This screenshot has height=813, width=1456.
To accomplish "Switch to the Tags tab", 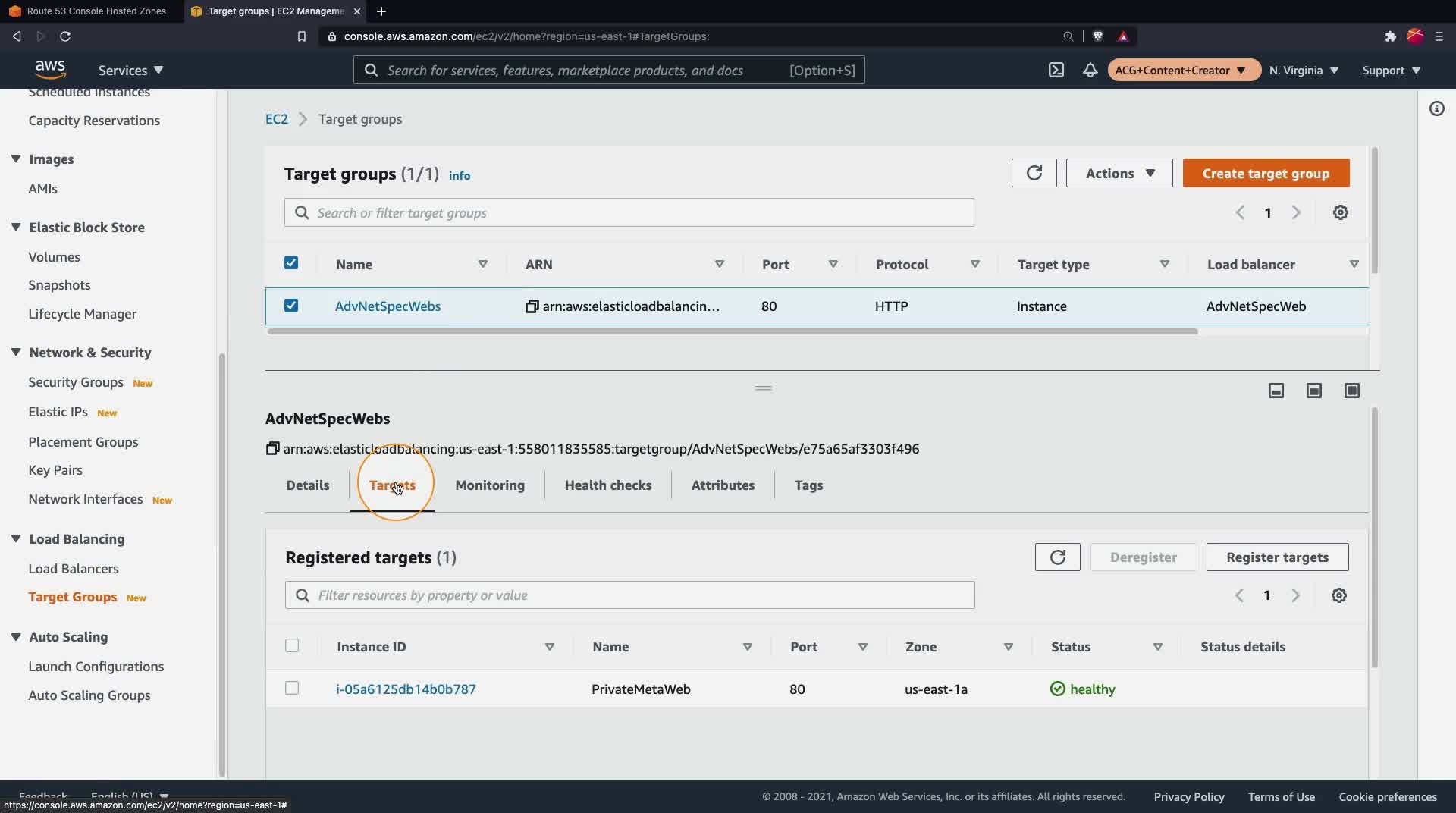I will click(808, 485).
